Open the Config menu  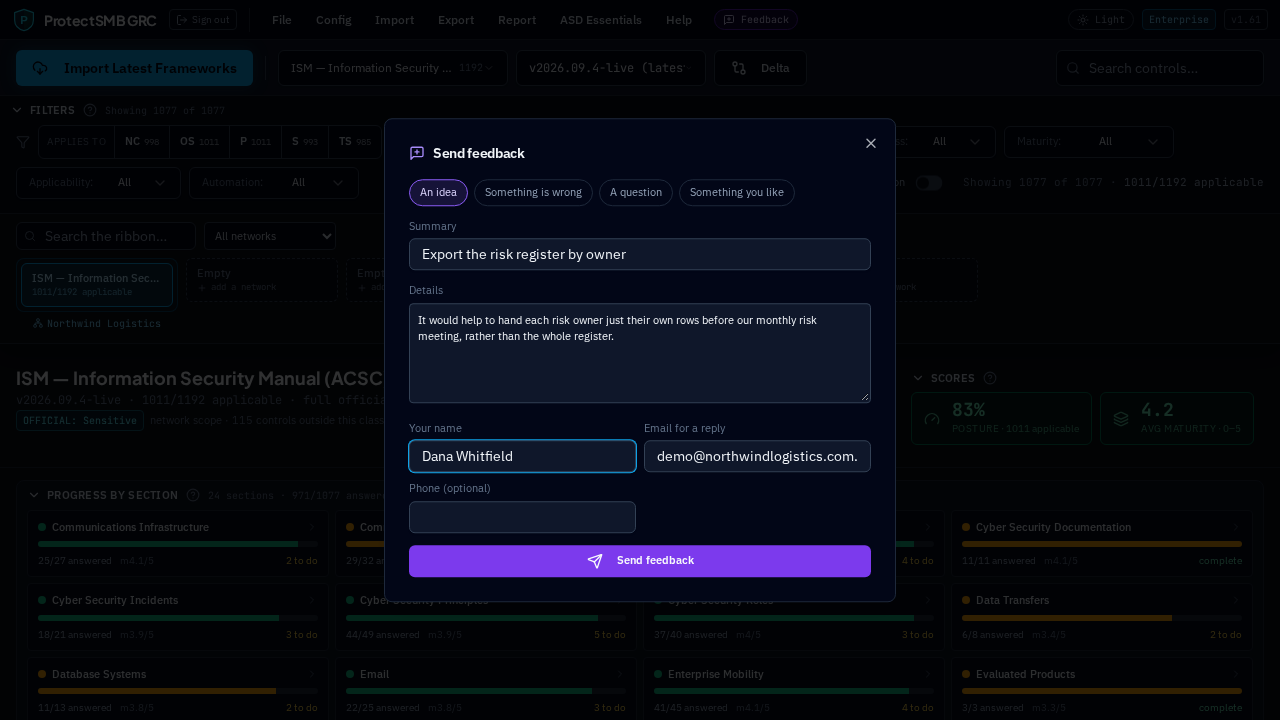point(333,20)
